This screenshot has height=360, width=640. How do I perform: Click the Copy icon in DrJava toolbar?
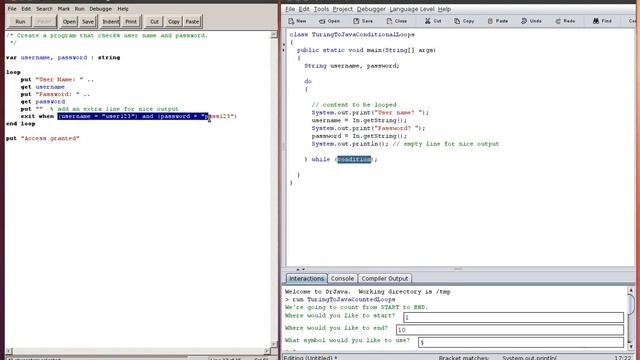[x=464, y=21]
